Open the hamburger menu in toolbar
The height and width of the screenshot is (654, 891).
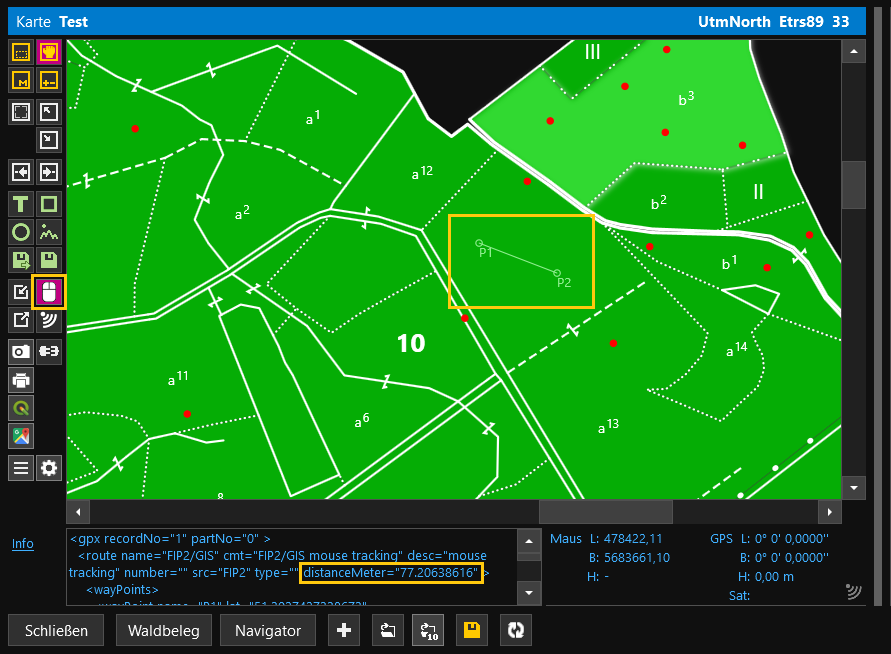(20, 467)
